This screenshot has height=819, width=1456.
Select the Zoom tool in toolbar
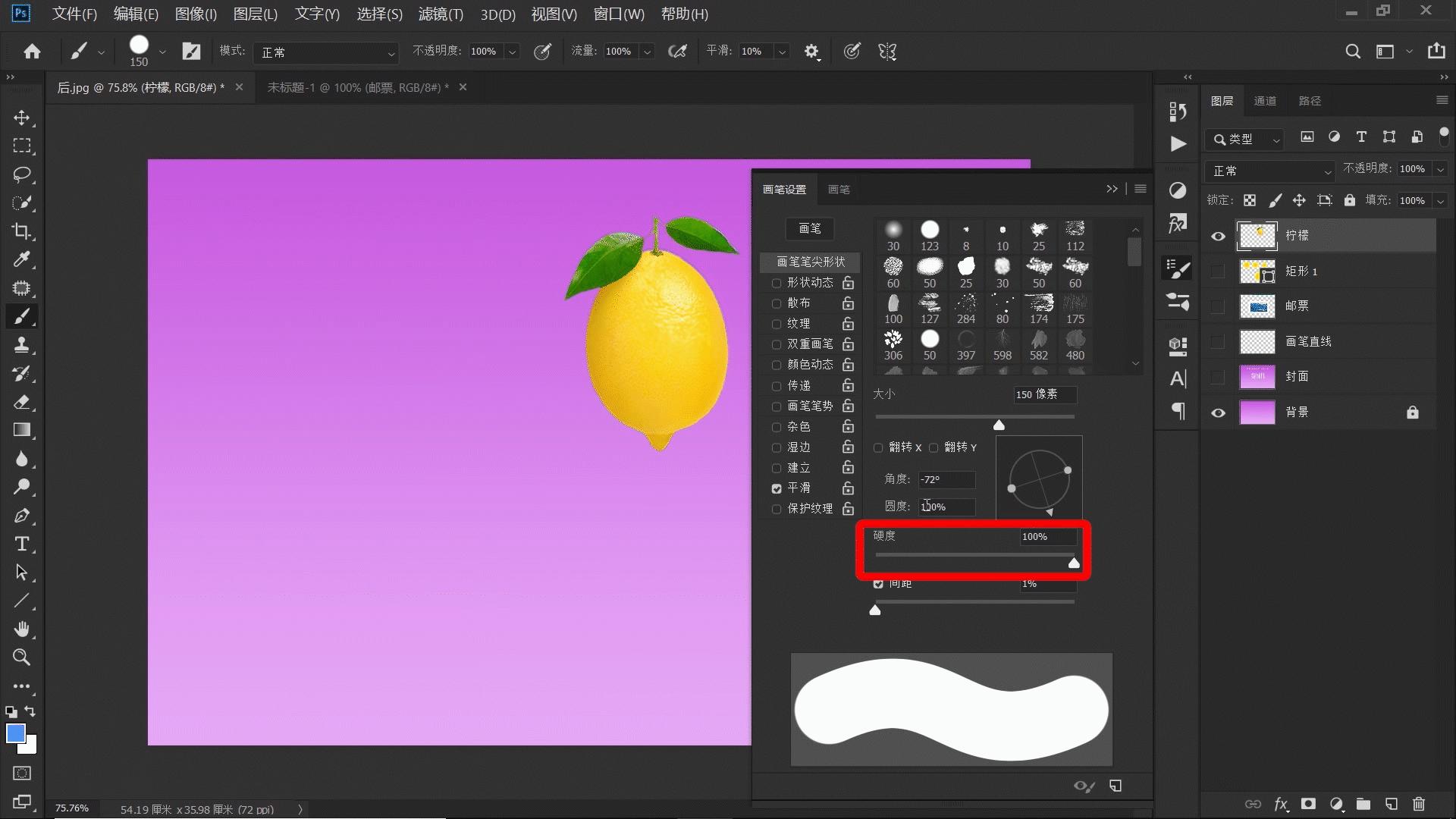(21, 657)
